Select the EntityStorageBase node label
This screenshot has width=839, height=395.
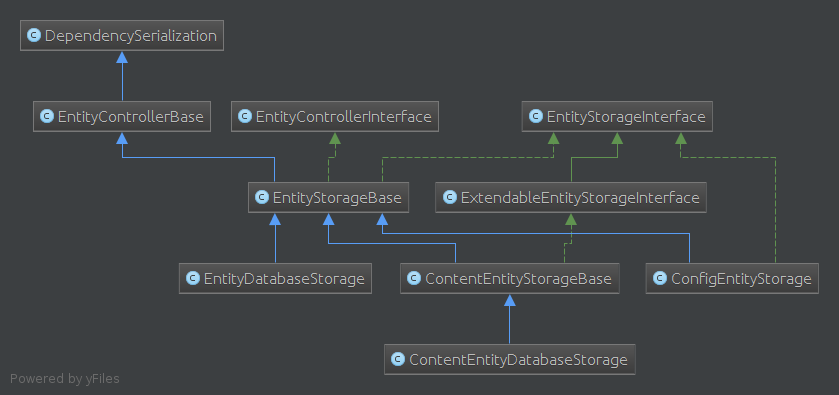pos(337,198)
